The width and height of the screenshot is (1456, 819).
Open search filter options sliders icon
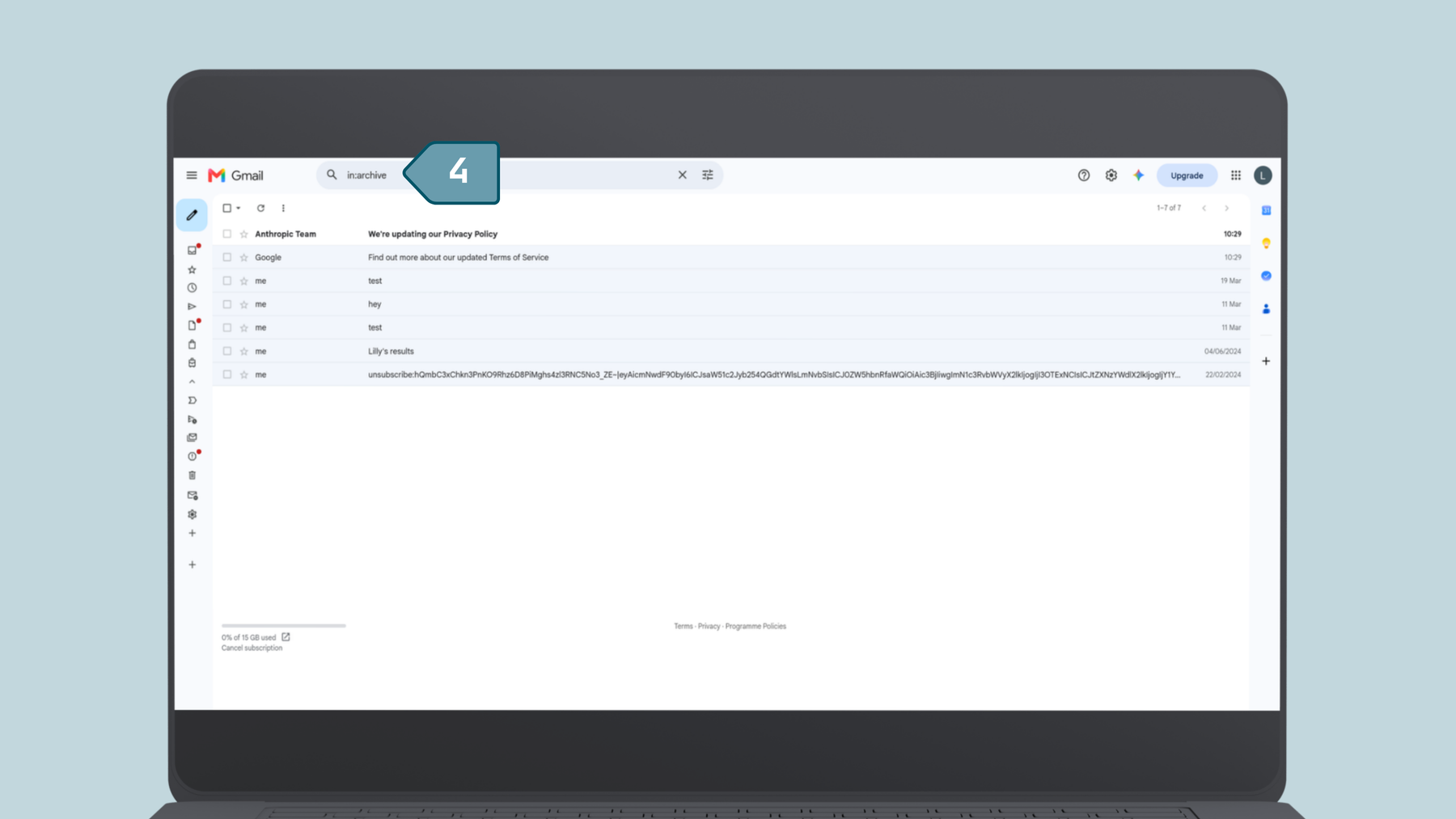coord(708,175)
